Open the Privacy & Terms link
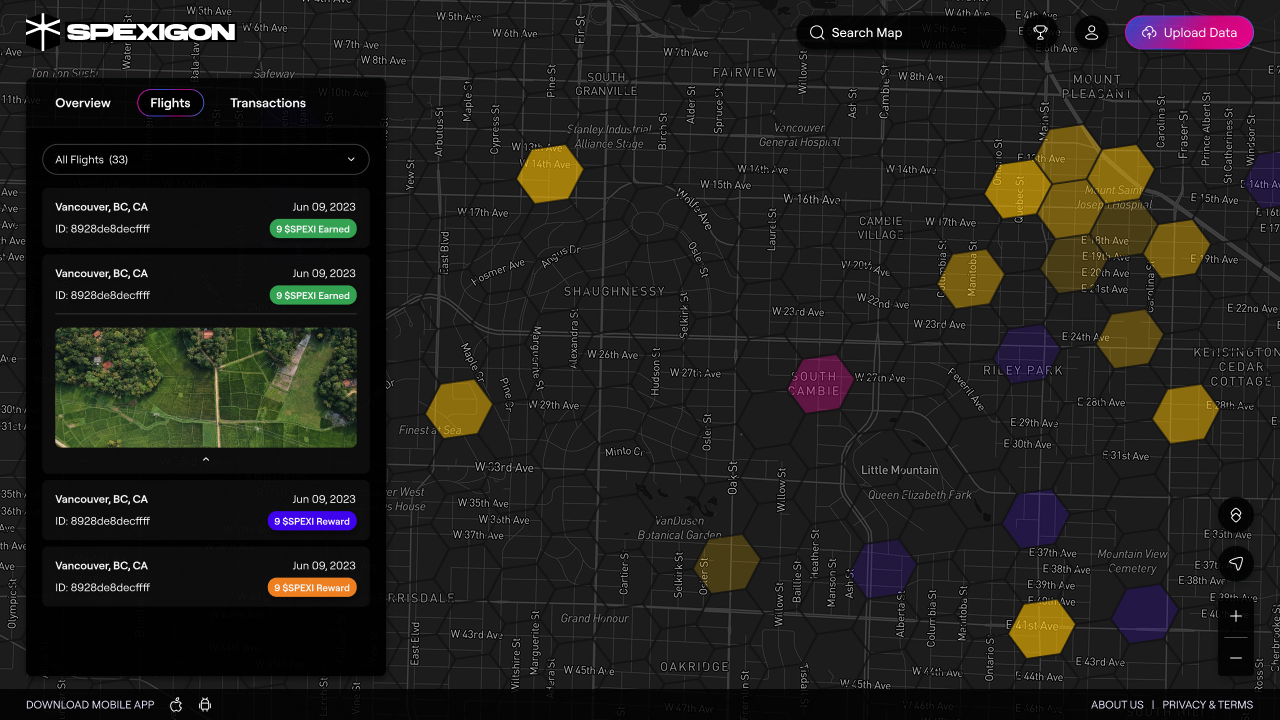The image size is (1280, 720). 1208,705
